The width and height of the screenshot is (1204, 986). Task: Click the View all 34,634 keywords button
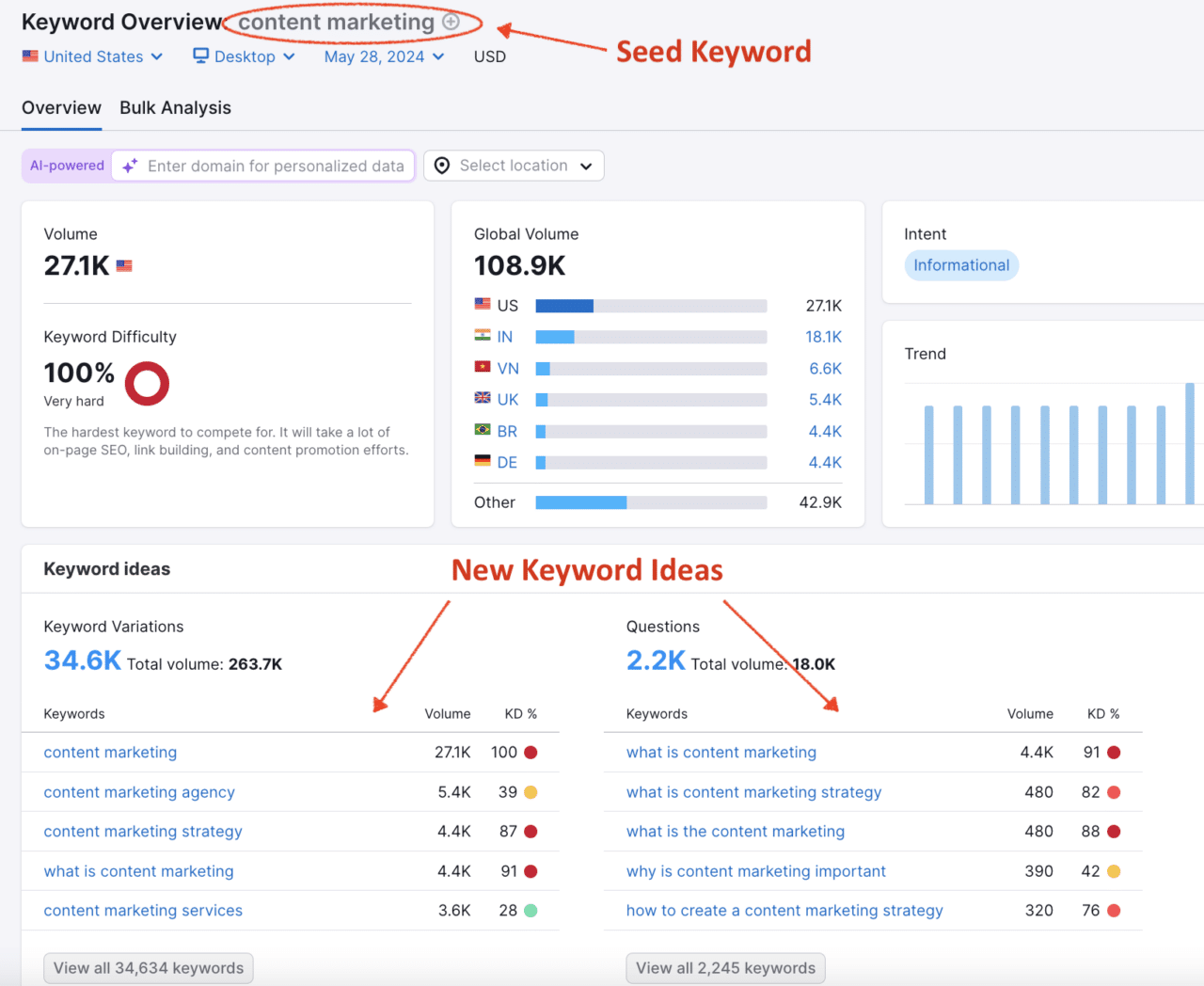(148, 967)
